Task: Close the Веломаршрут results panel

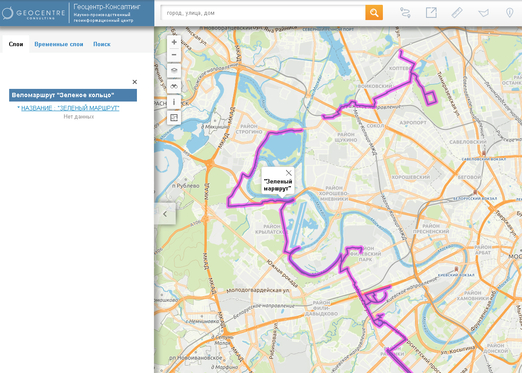Action: pyautogui.click(x=135, y=82)
